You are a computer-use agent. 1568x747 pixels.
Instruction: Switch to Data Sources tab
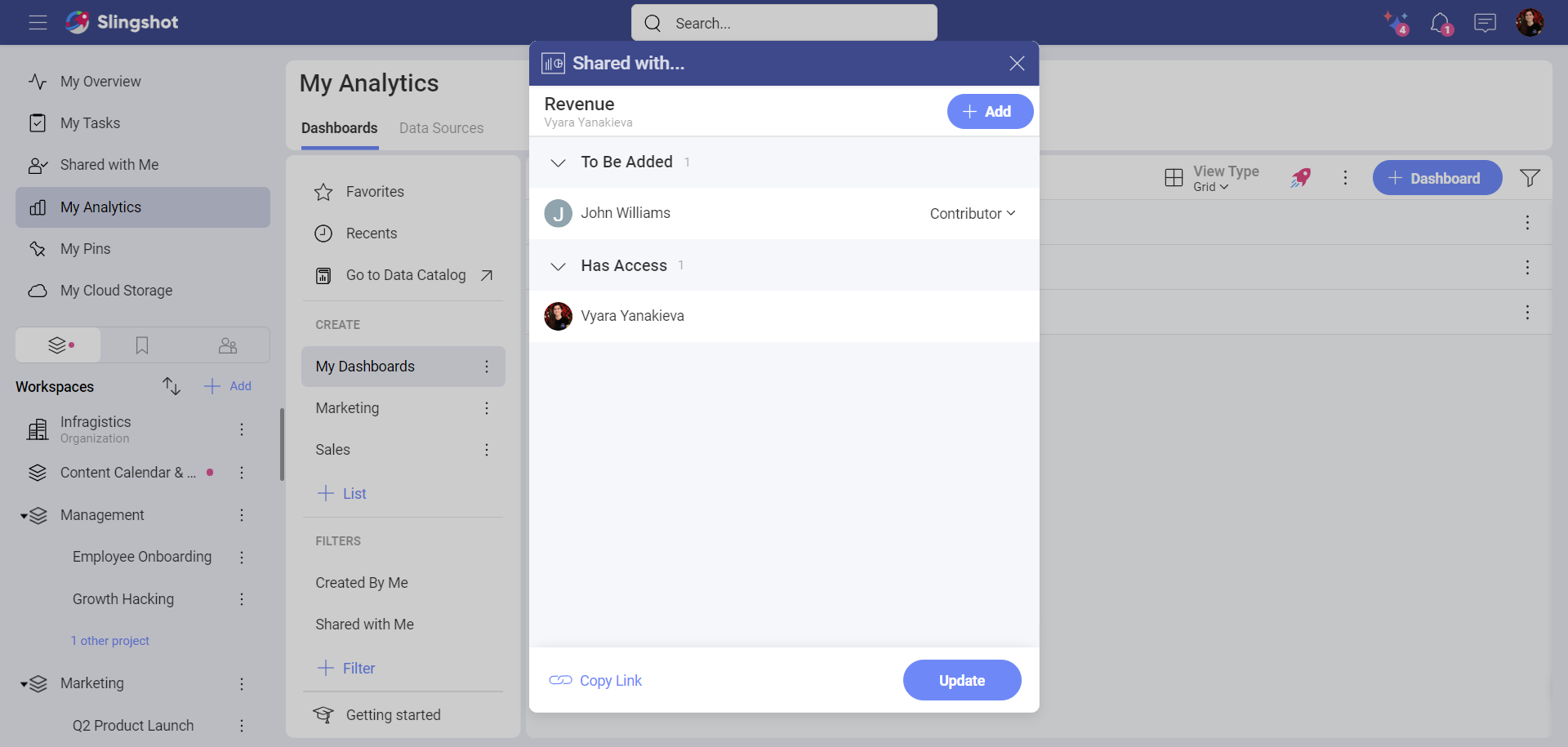(x=441, y=128)
